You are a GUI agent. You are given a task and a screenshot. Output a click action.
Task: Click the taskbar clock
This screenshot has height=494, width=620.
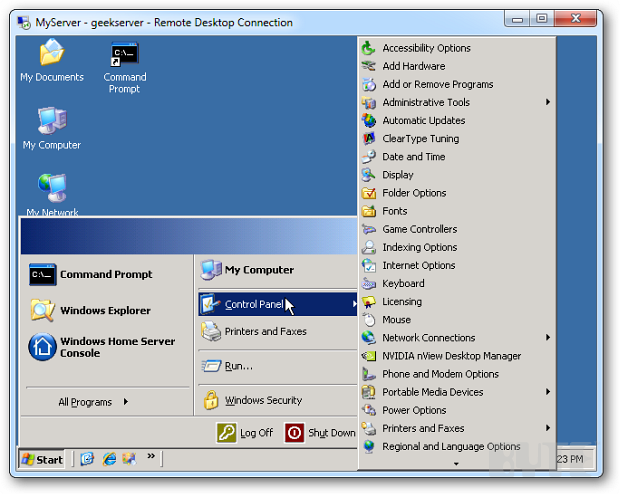(570, 459)
